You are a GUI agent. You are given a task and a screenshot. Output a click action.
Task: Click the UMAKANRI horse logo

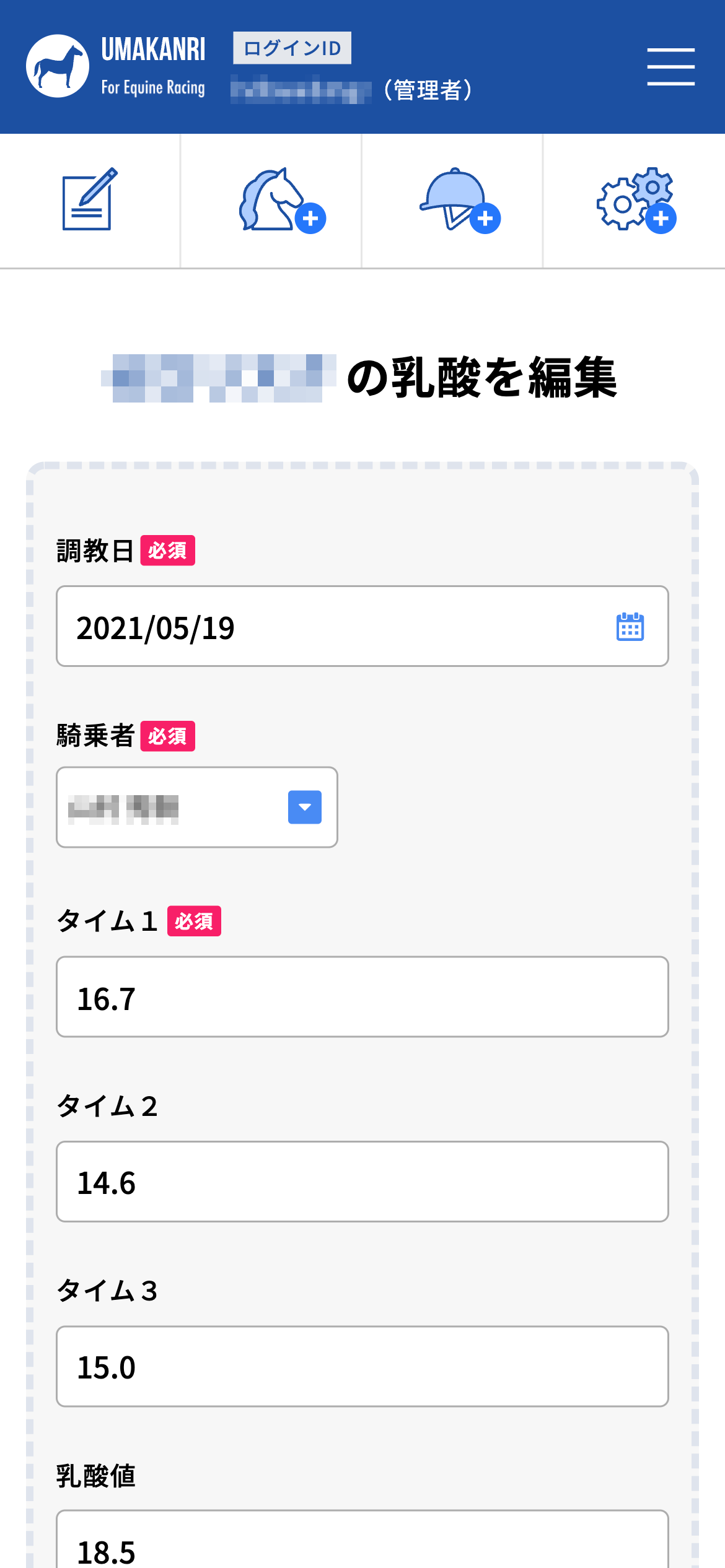pyautogui.click(x=59, y=64)
